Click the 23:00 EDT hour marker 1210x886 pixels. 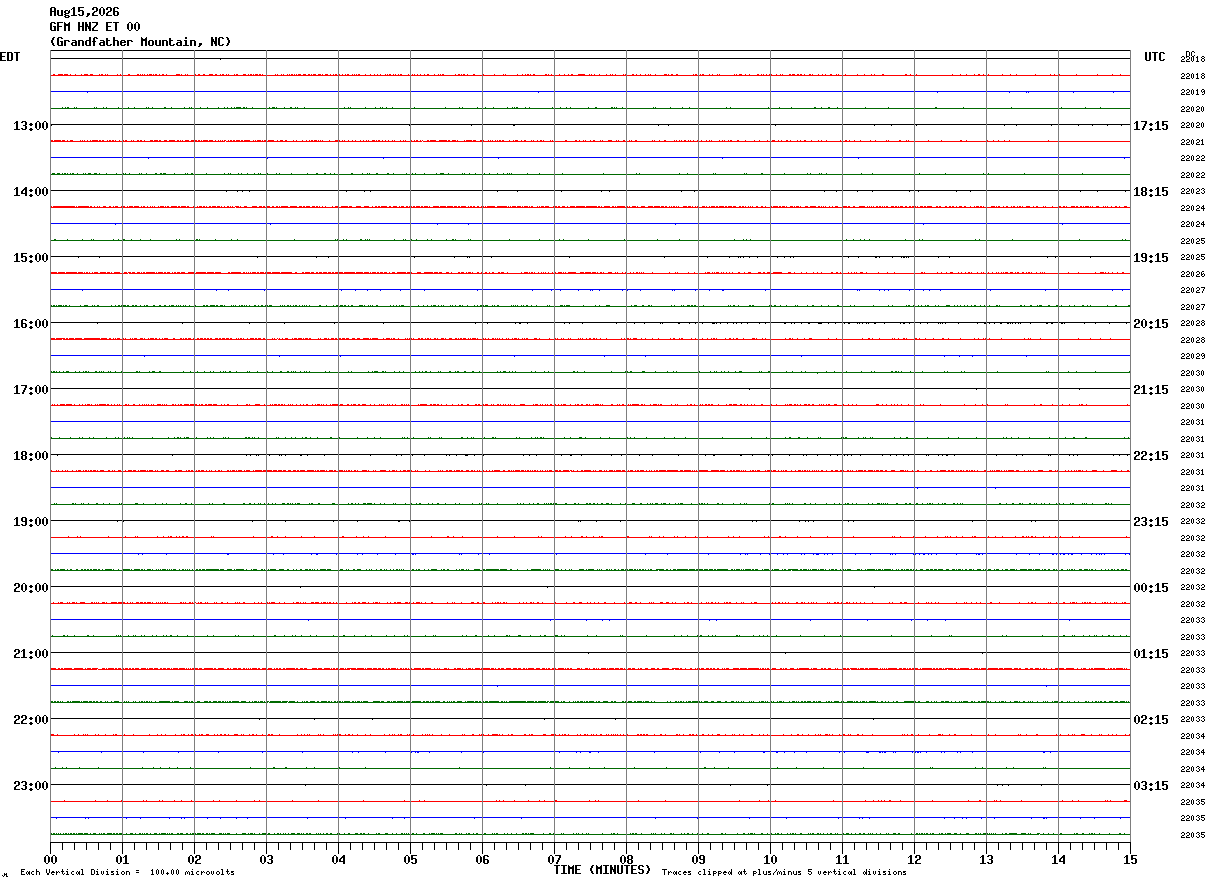pyautogui.click(x=30, y=786)
